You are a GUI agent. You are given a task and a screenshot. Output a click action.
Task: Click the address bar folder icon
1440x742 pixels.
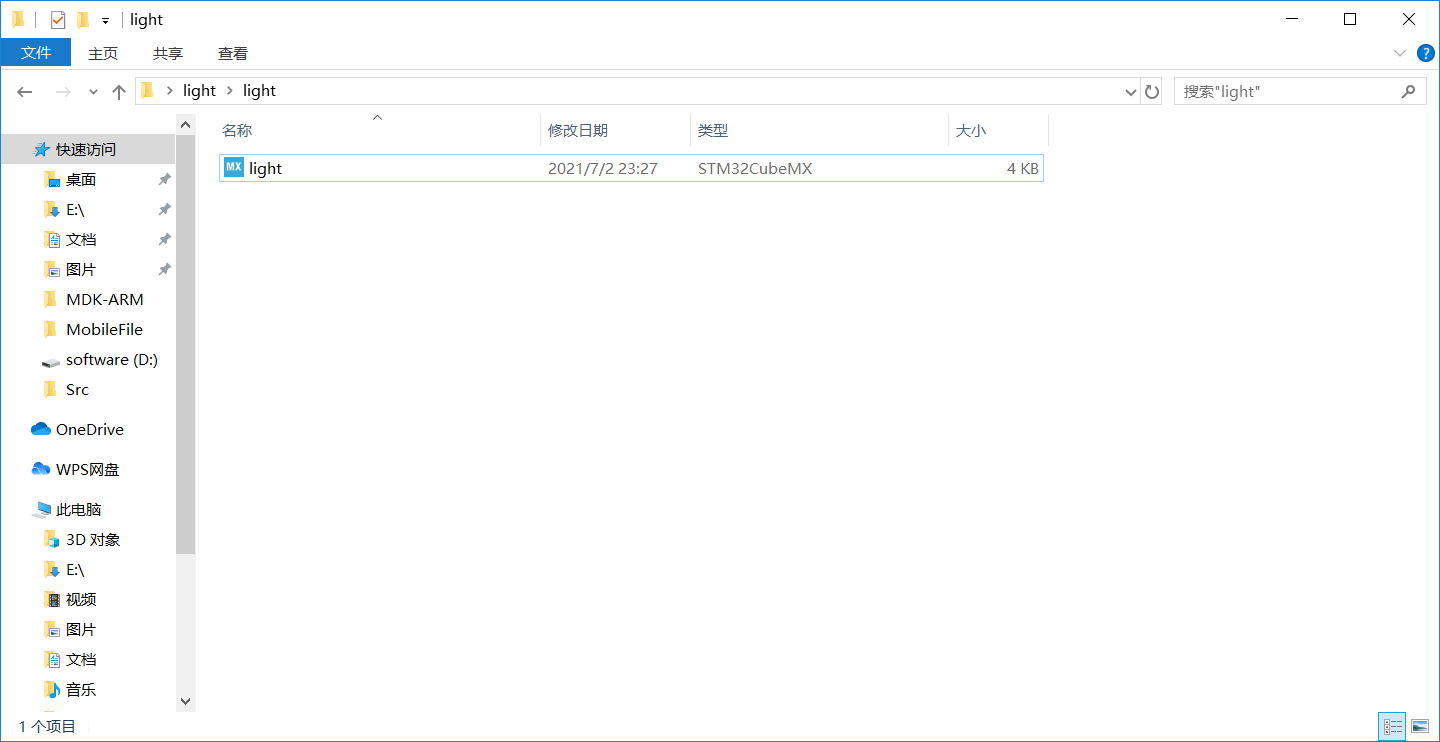click(148, 91)
